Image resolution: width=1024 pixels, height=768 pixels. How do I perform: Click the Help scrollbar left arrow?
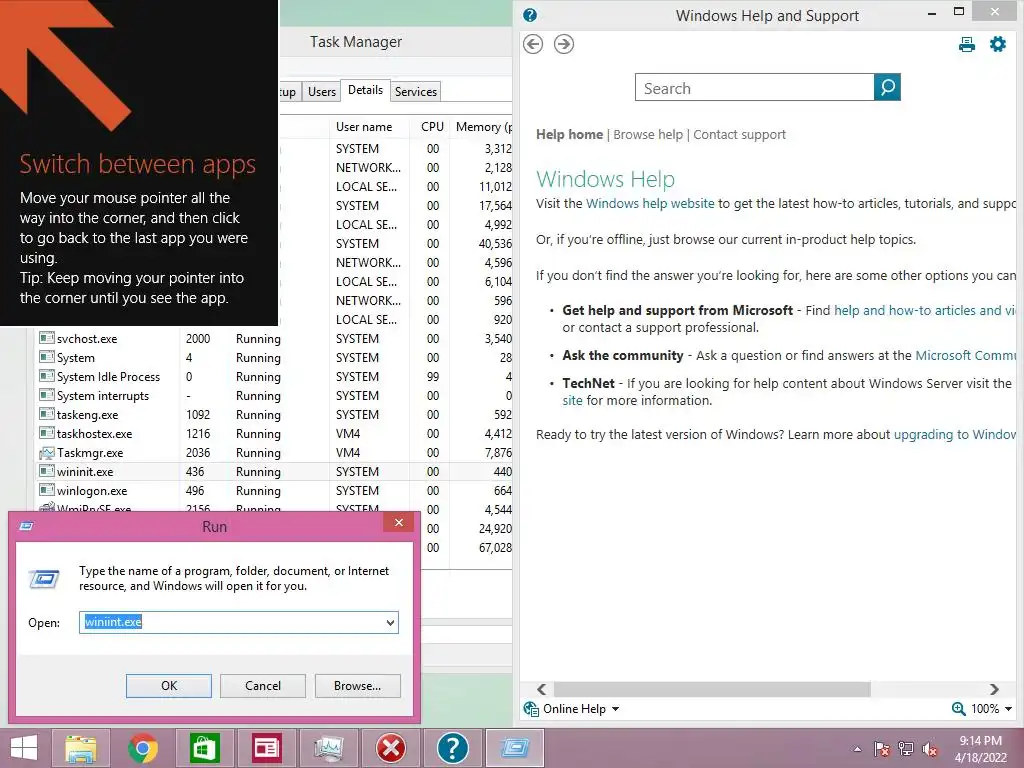click(x=541, y=689)
